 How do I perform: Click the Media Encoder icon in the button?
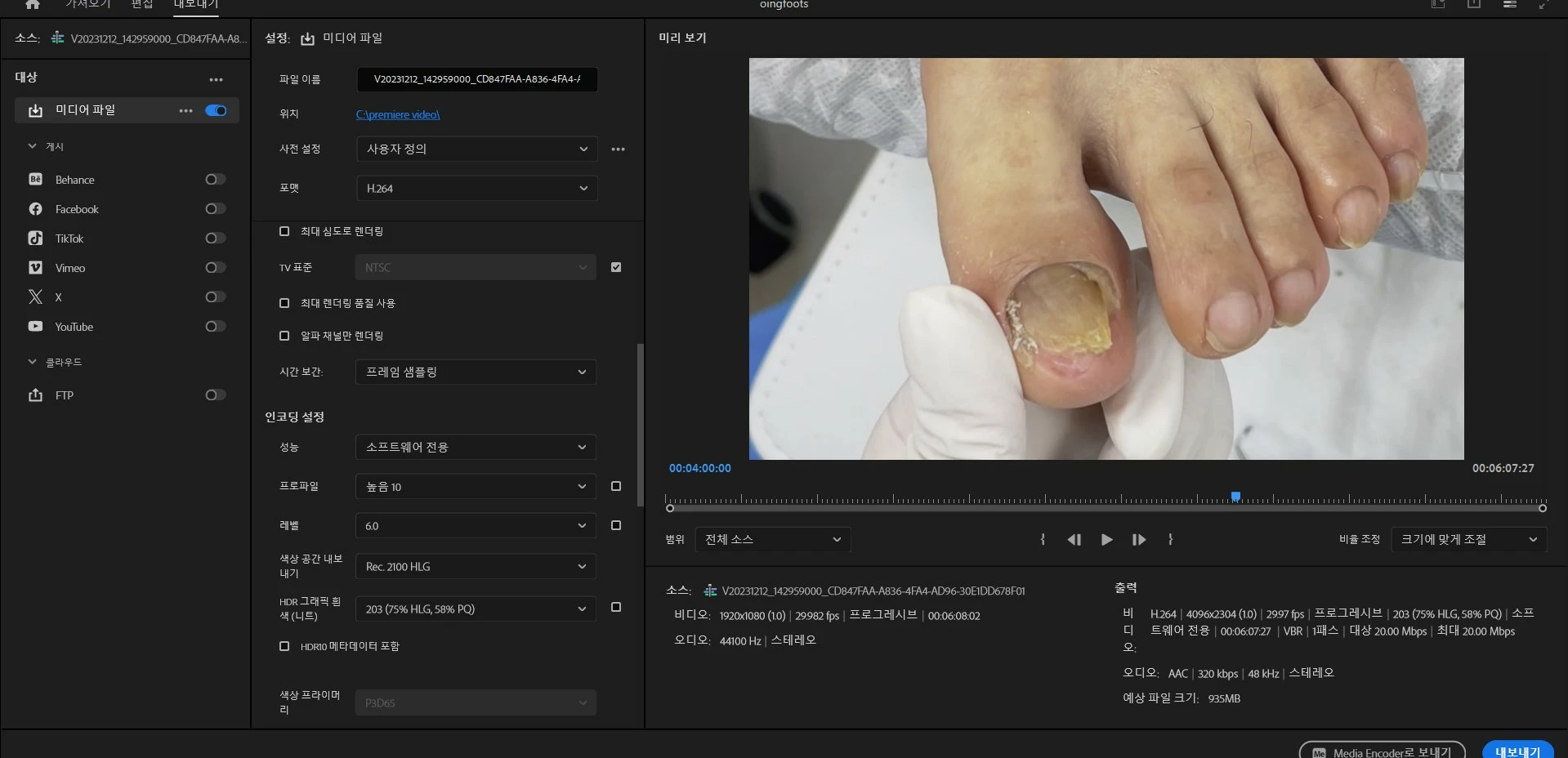[x=1319, y=752]
